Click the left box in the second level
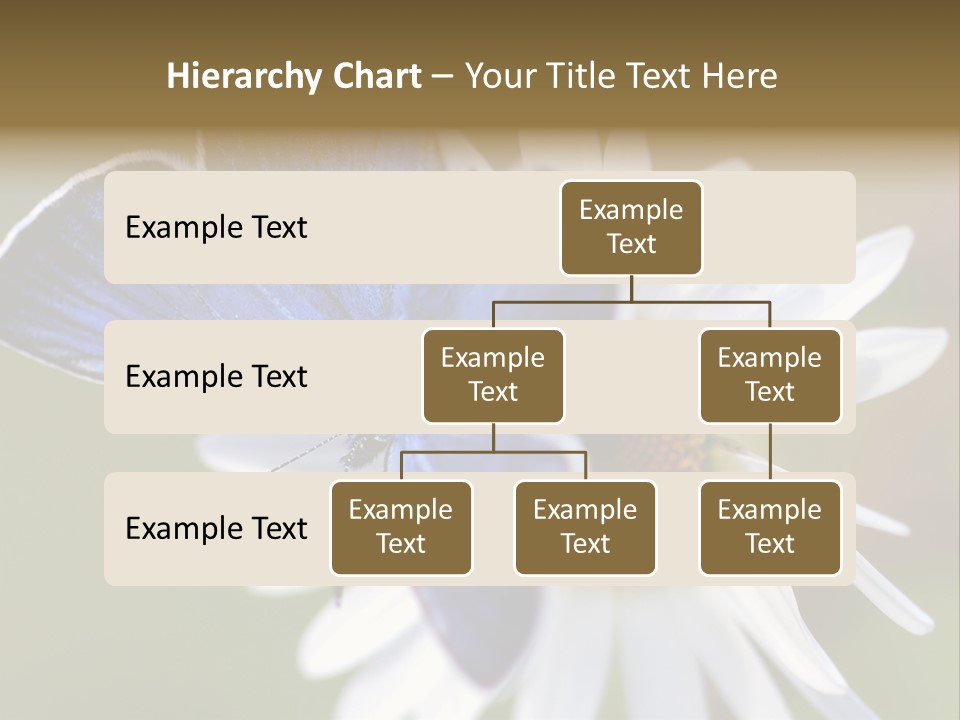The height and width of the screenshot is (720, 960). 493,375
